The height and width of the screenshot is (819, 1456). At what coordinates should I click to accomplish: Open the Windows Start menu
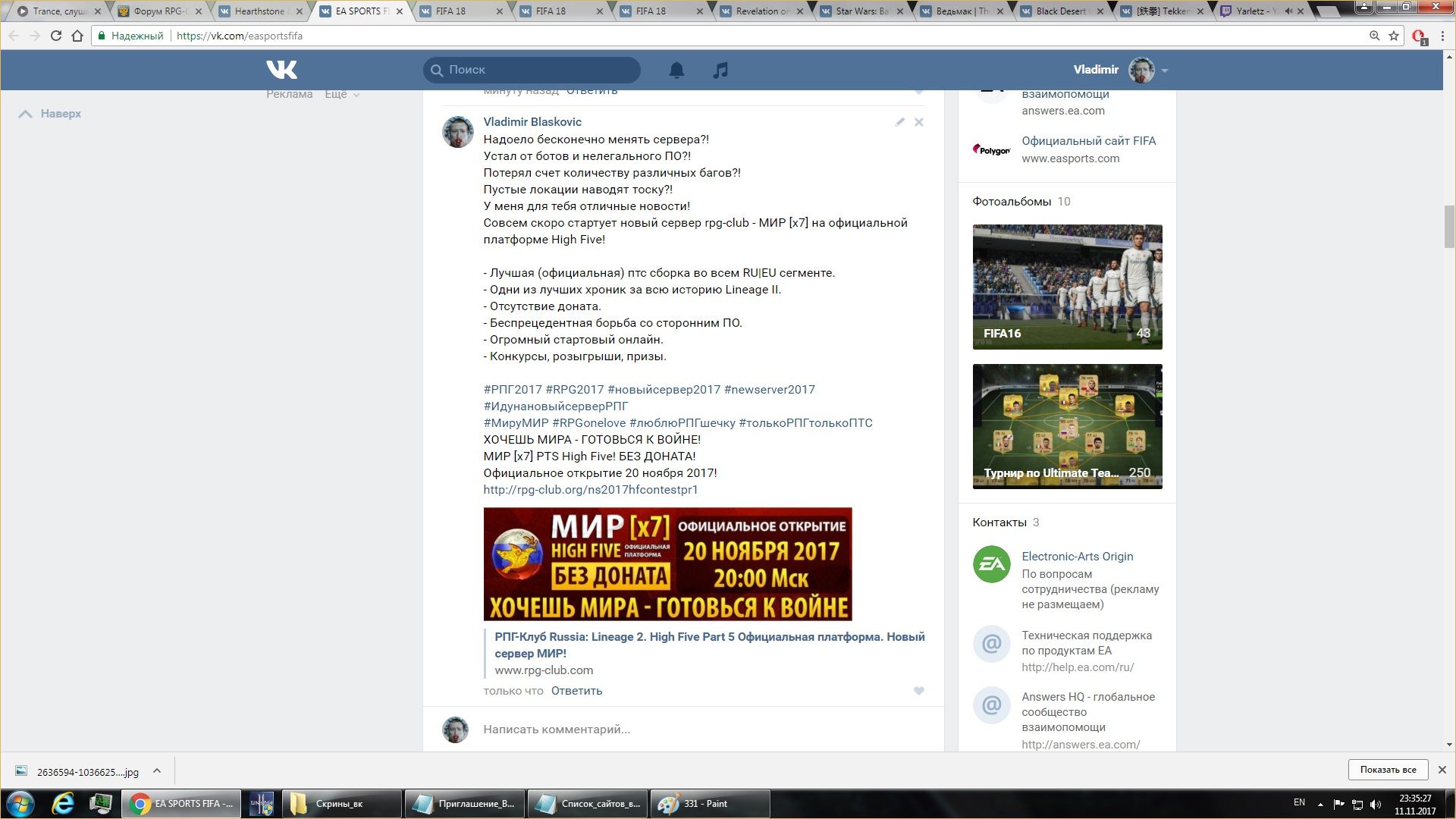pyautogui.click(x=20, y=804)
